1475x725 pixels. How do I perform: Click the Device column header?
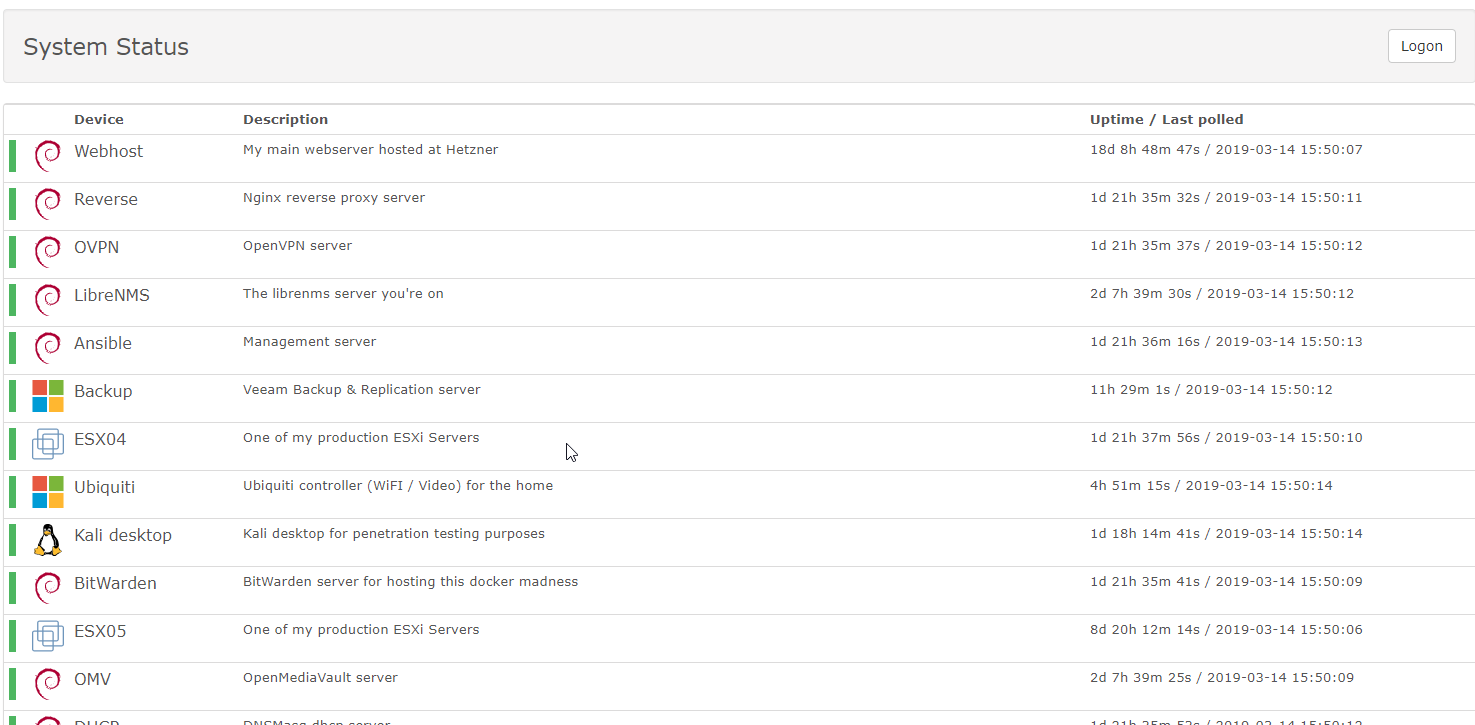tap(99, 119)
